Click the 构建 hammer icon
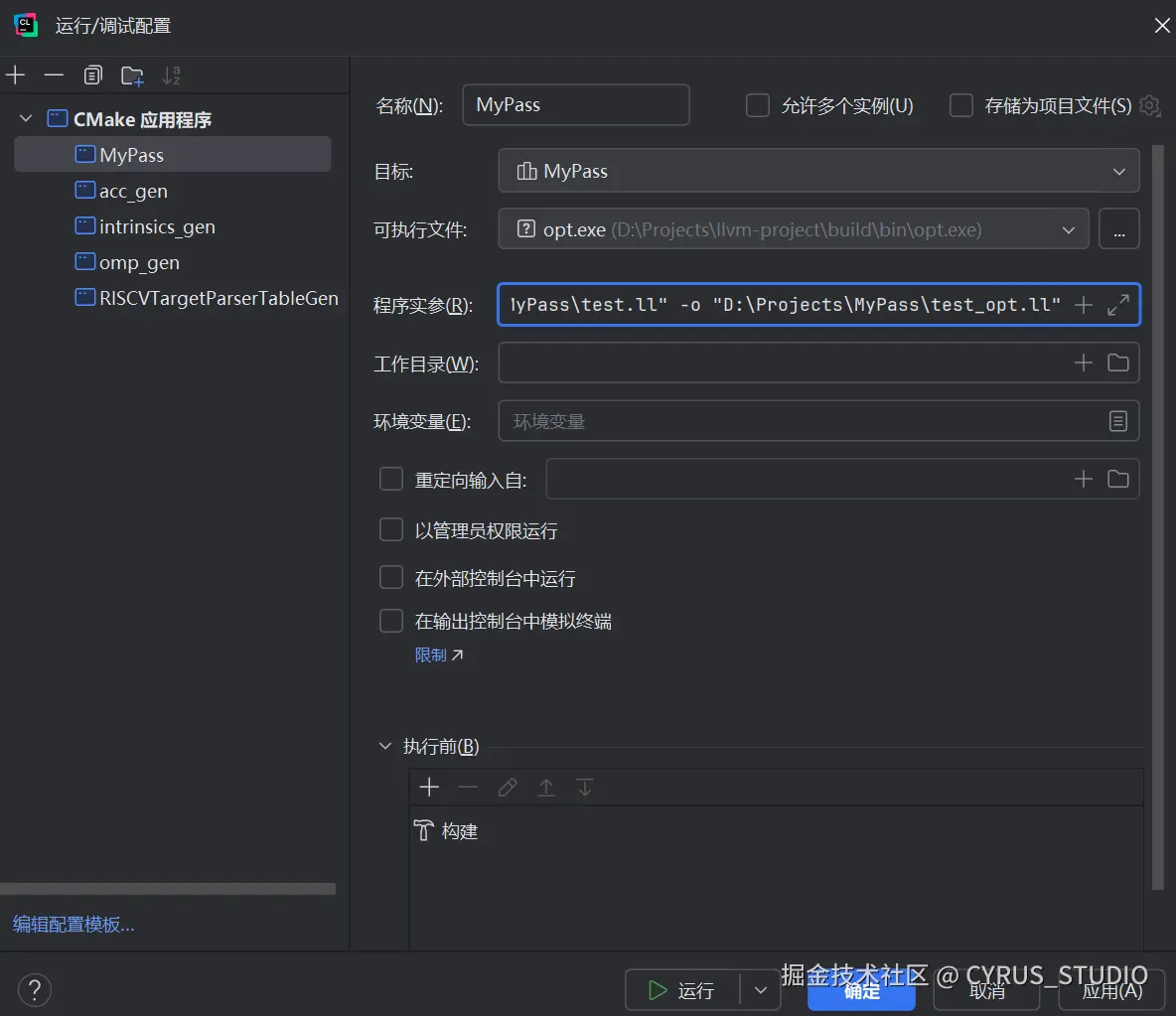The height and width of the screenshot is (1016, 1176). (x=424, y=831)
